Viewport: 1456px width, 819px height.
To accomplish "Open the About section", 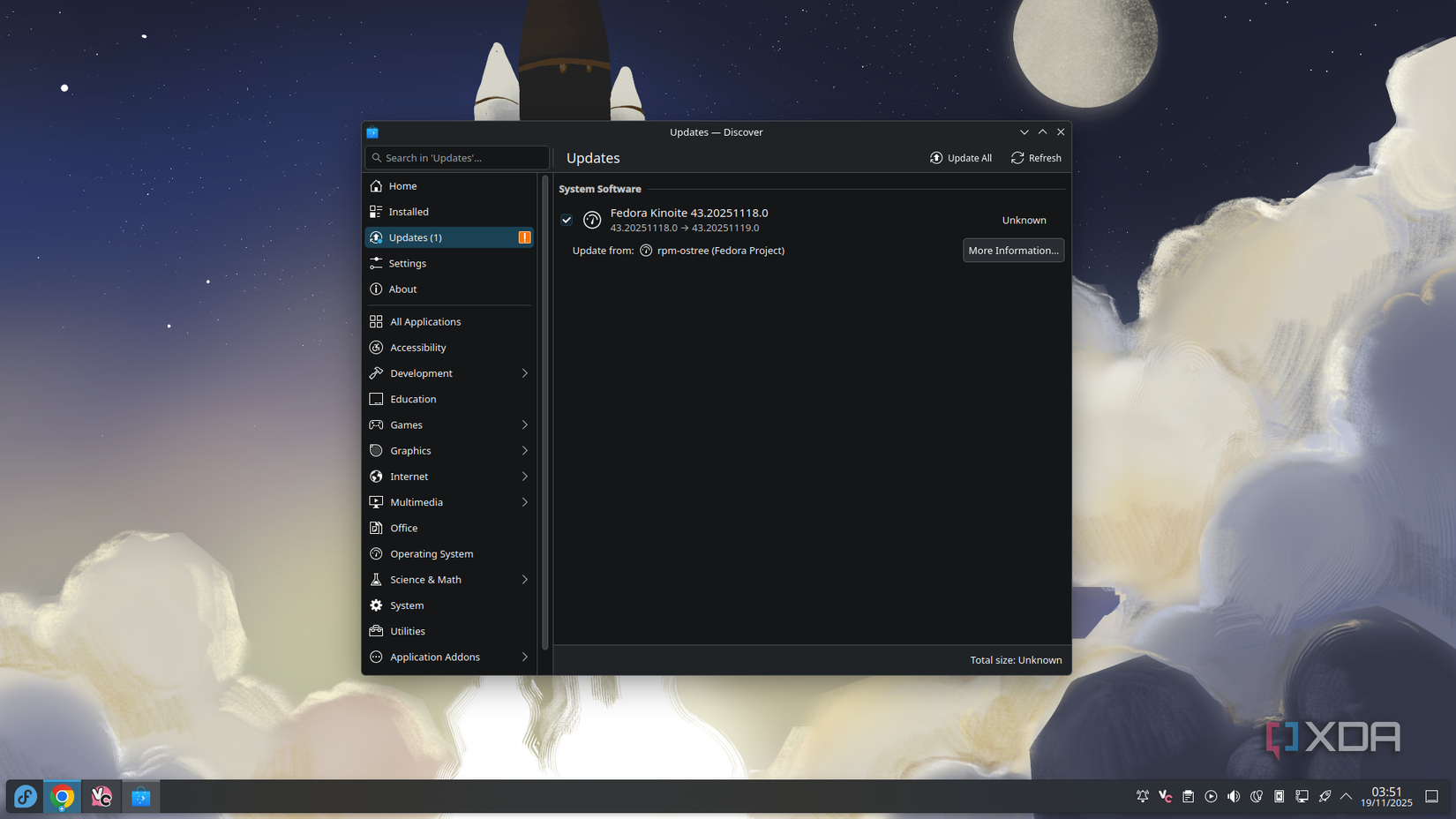I will pyautogui.click(x=402, y=289).
